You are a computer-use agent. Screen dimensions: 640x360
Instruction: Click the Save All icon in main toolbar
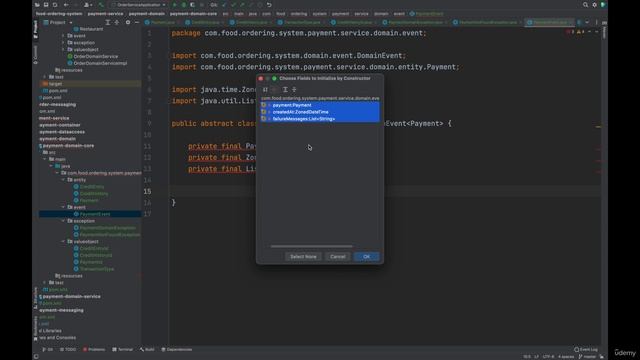click(46, 5)
